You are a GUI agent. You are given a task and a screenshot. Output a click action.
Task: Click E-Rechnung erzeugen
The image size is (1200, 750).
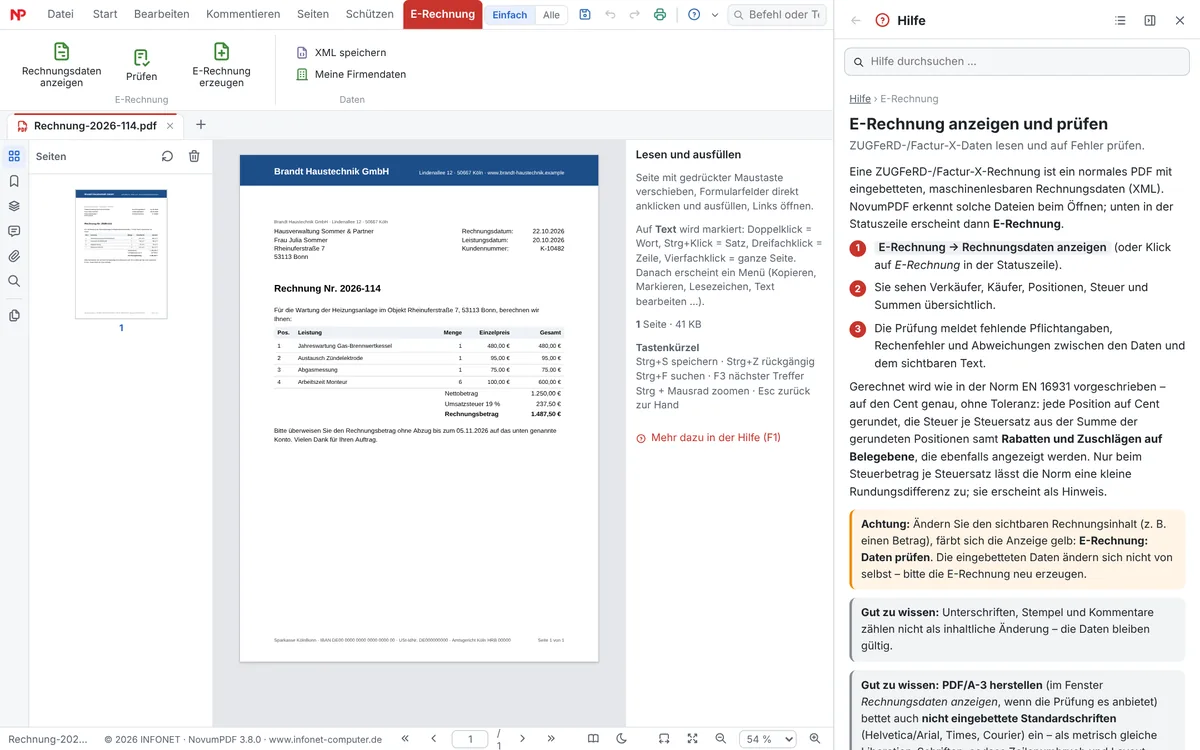click(221, 65)
